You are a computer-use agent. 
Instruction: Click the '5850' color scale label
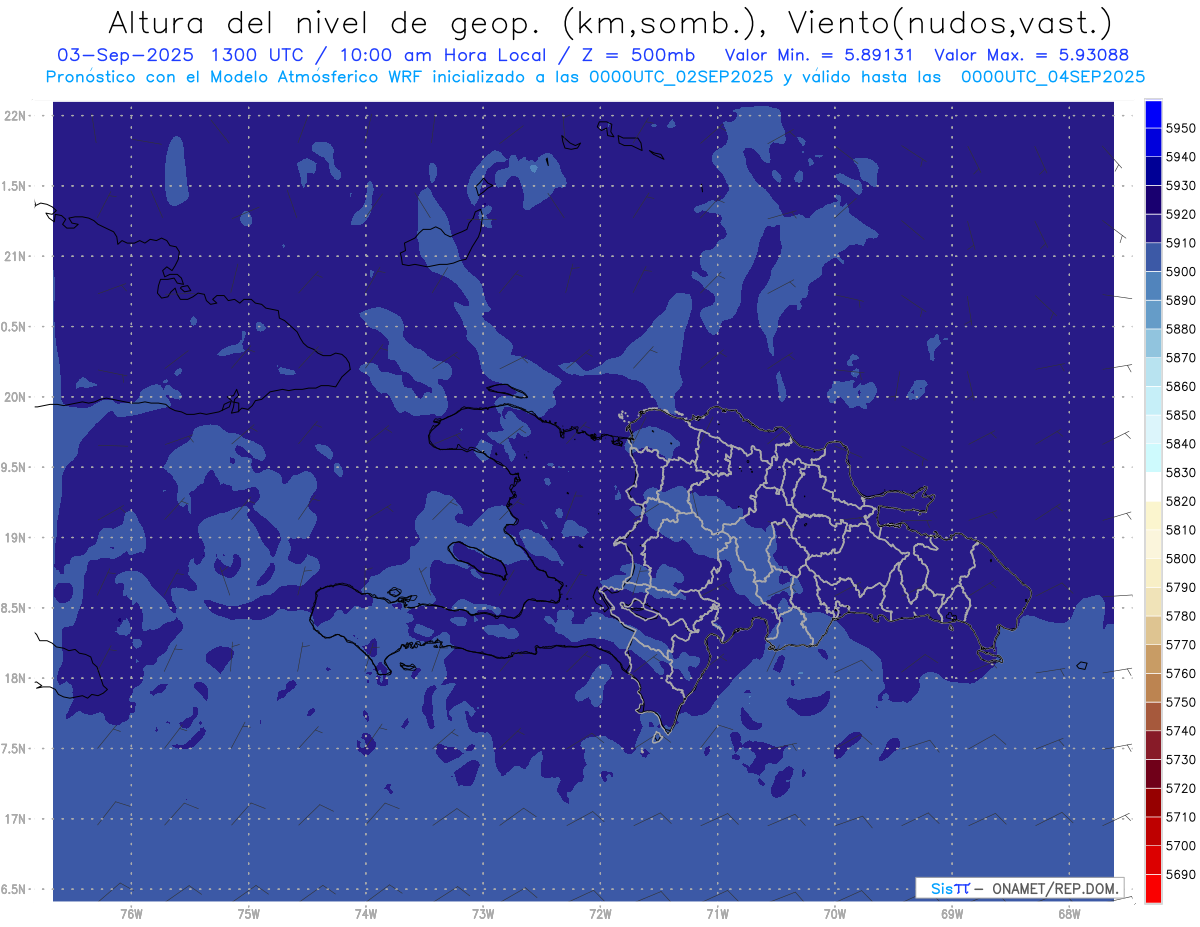[x=1180, y=415]
